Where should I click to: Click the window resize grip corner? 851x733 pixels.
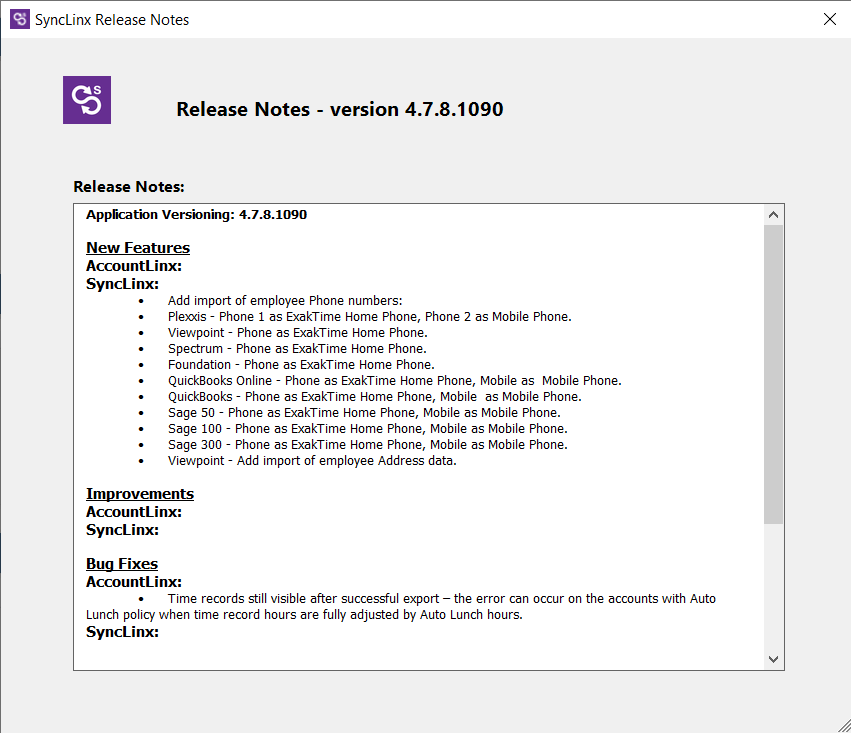click(844, 726)
